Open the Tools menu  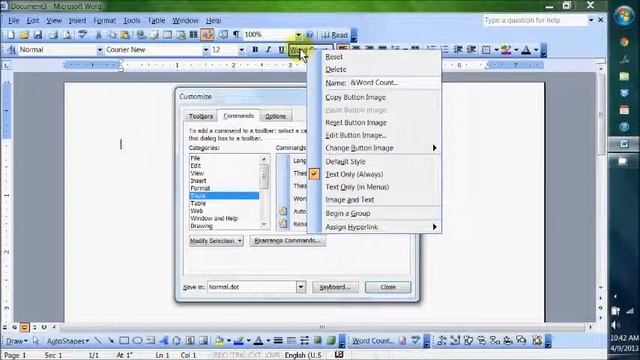132,20
